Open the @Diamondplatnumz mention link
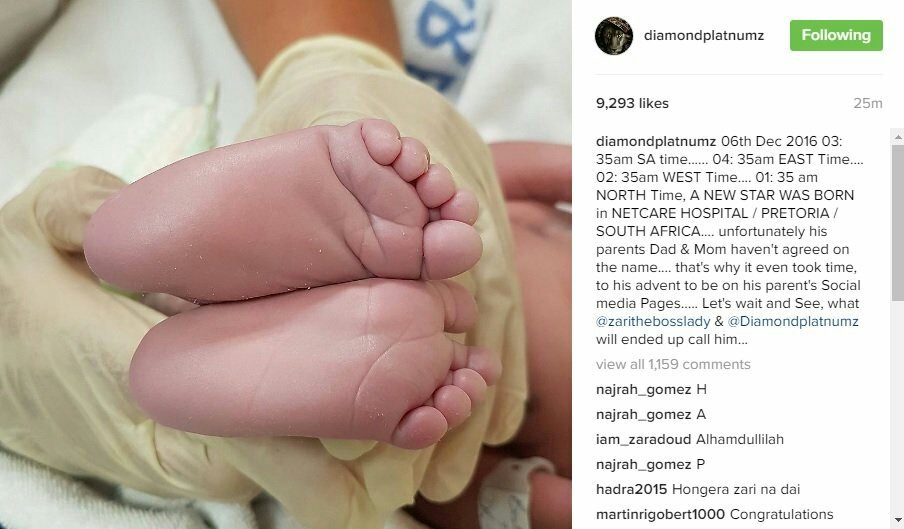This screenshot has height=529, width=904. coord(793,322)
